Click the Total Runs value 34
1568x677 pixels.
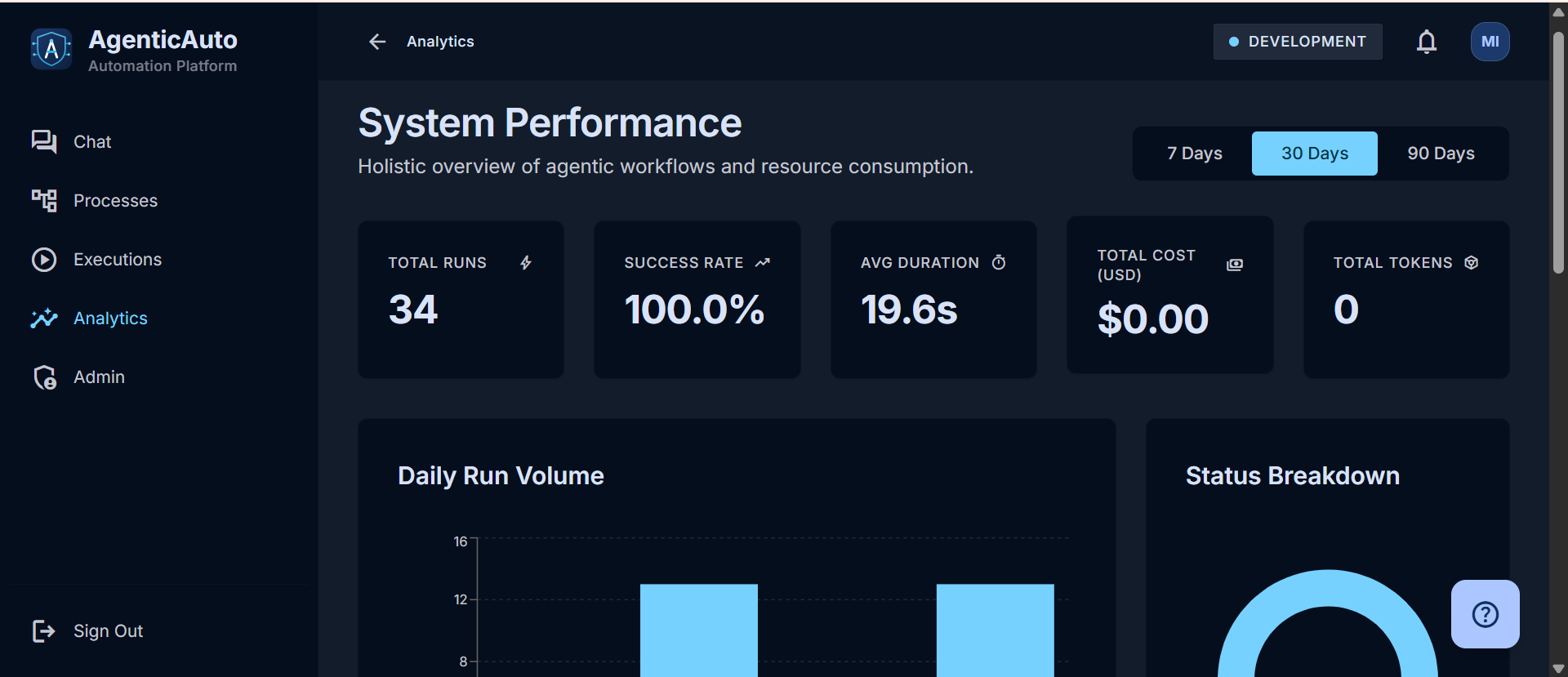click(413, 310)
